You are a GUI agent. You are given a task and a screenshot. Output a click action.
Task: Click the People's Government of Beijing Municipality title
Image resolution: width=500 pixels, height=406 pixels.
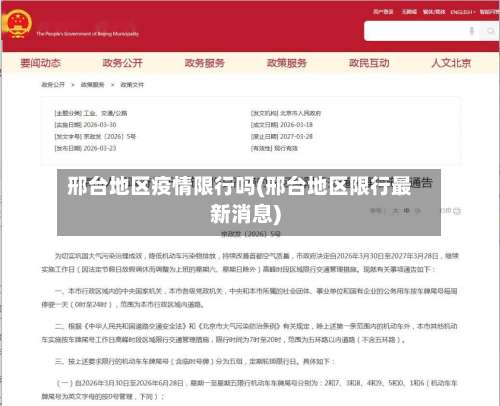point(88,34)
